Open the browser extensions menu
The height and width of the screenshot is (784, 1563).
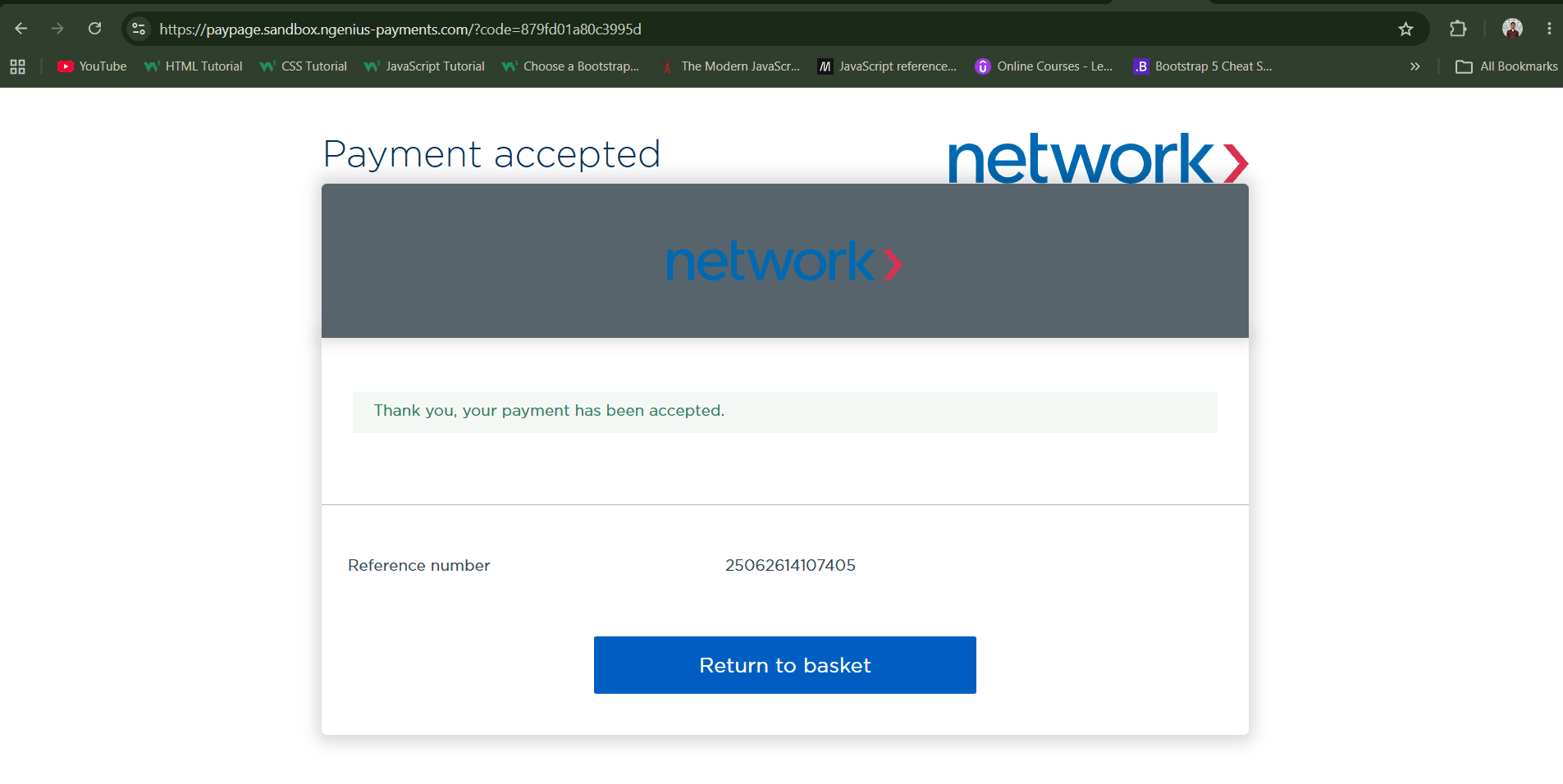click(x=1458, y=29)
